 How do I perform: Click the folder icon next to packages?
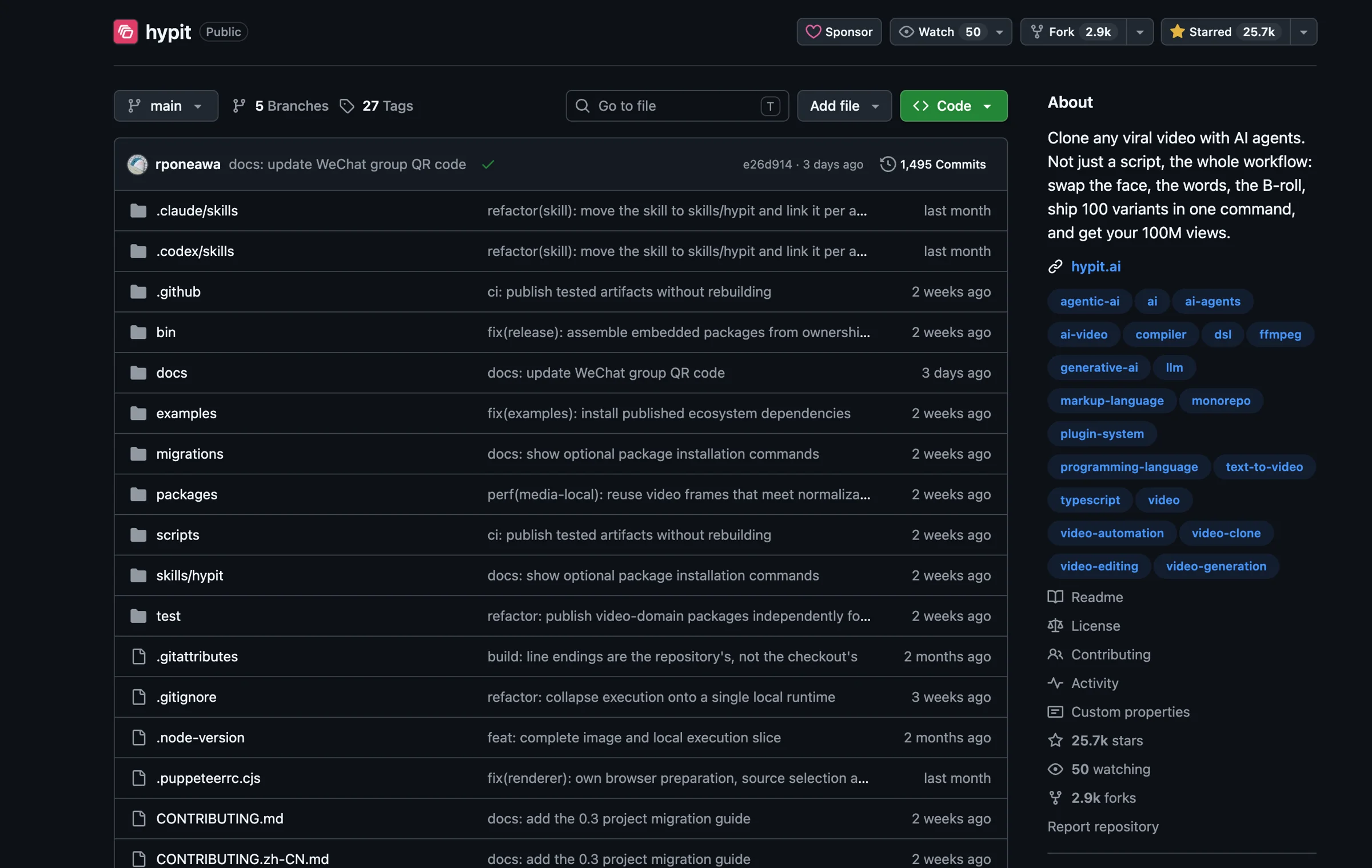pyautogui.click(x=138, y=495)
